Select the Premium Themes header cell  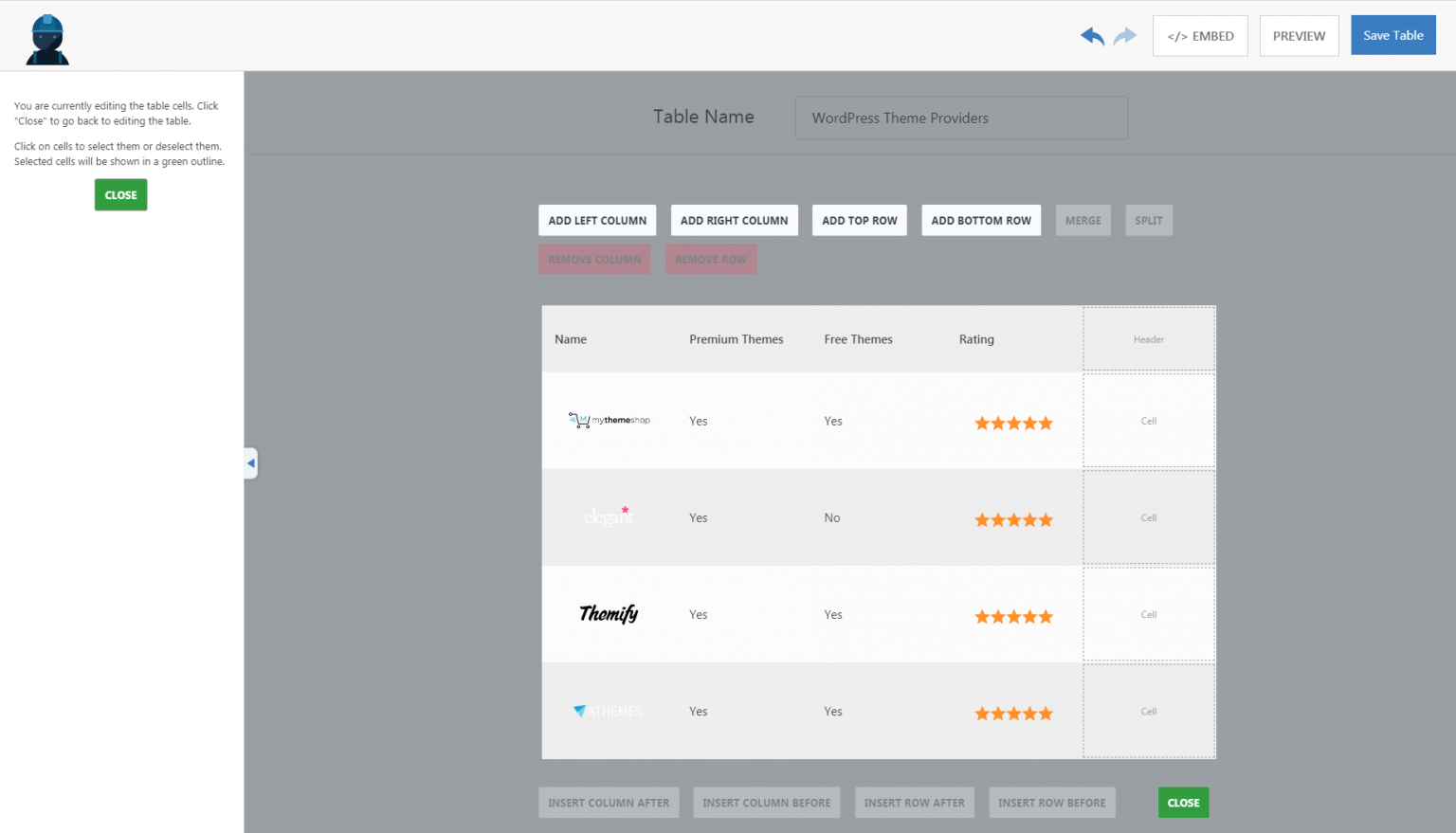pos(744,339)
